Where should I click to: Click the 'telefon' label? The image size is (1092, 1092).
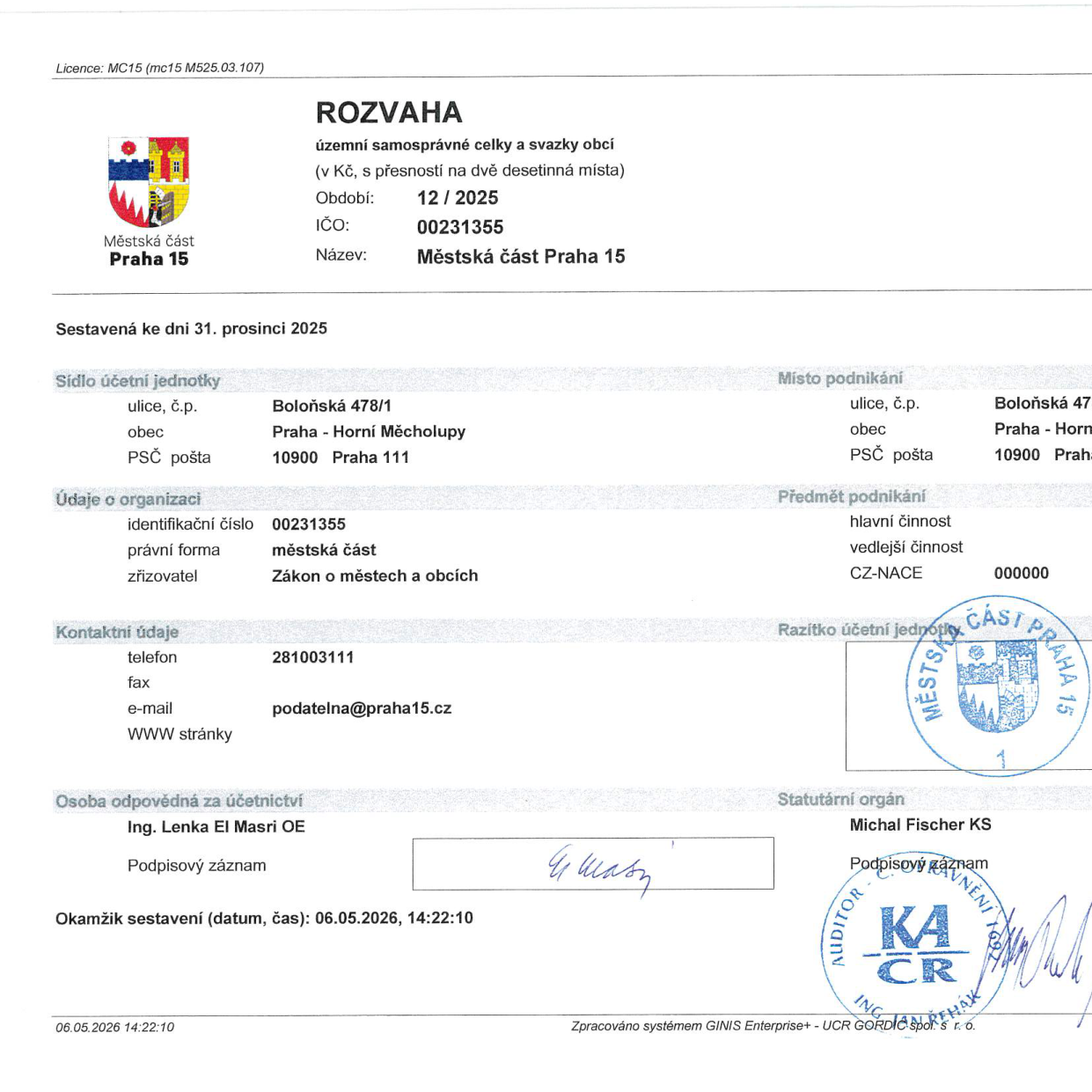pos(152,657)
